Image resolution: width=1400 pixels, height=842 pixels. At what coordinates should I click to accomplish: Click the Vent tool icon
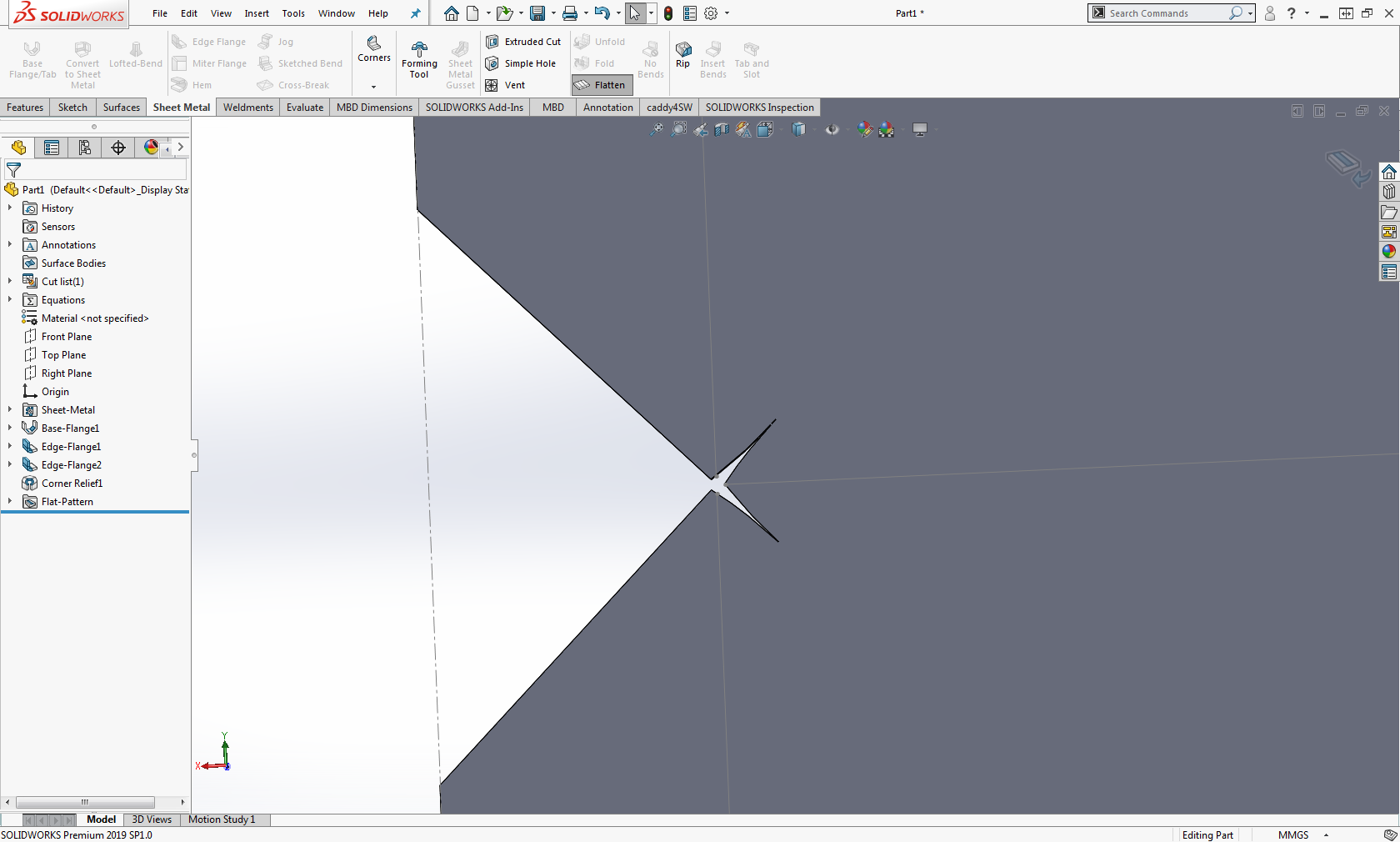coord(492,85)
